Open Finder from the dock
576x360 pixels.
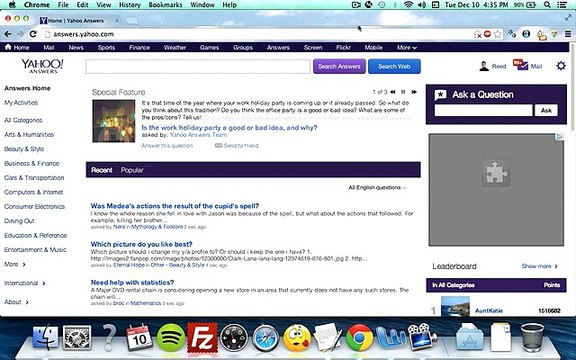click(45, 337)
